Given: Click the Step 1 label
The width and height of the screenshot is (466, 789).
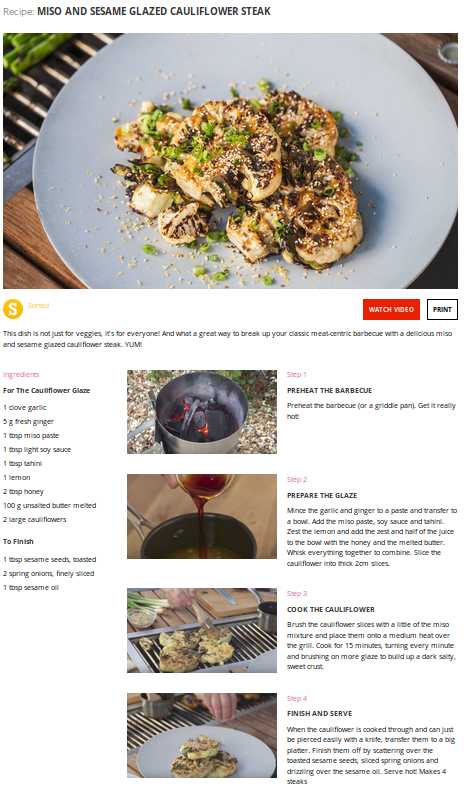Looking at the screenshot, I should point(296,374).
